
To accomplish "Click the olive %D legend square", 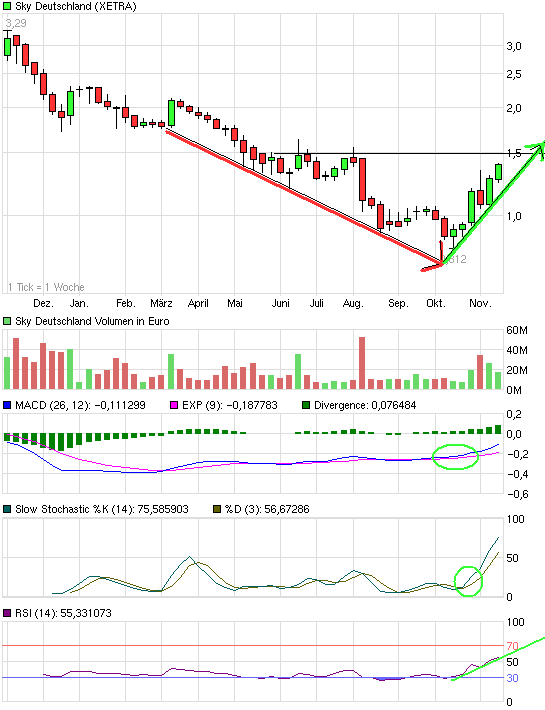I will (x=217, y=509).
